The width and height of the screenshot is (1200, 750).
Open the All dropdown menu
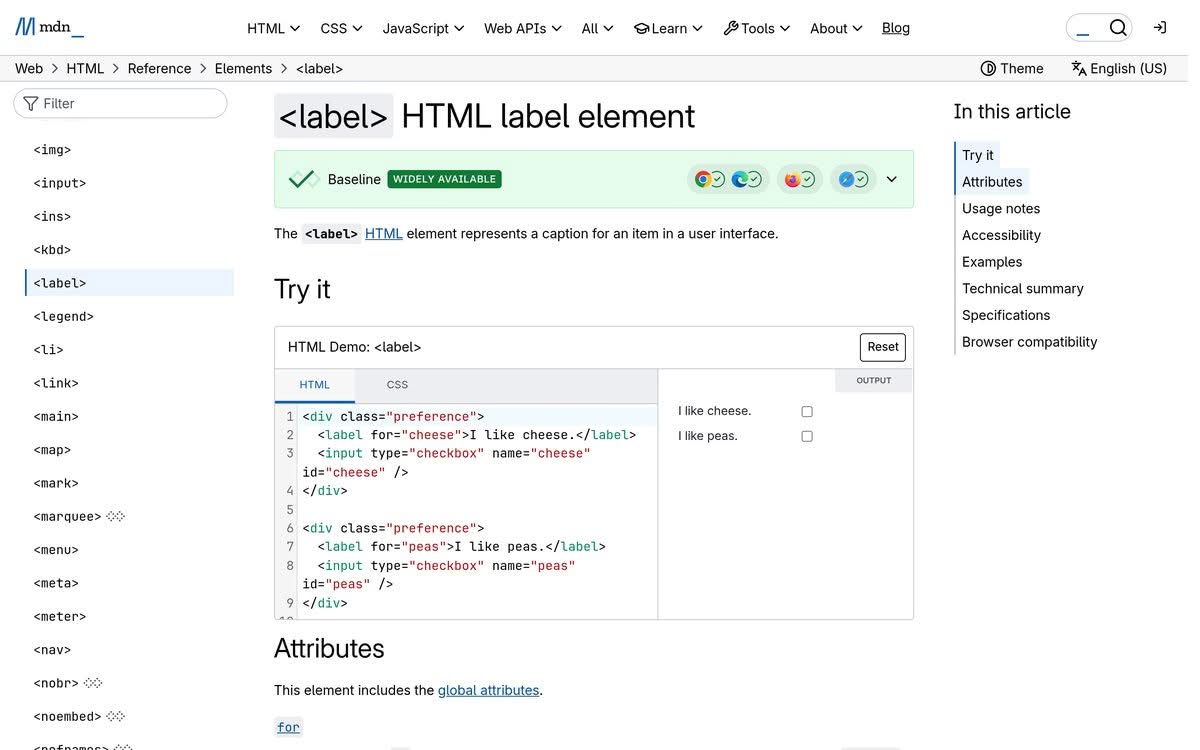[x=598, y=28]
